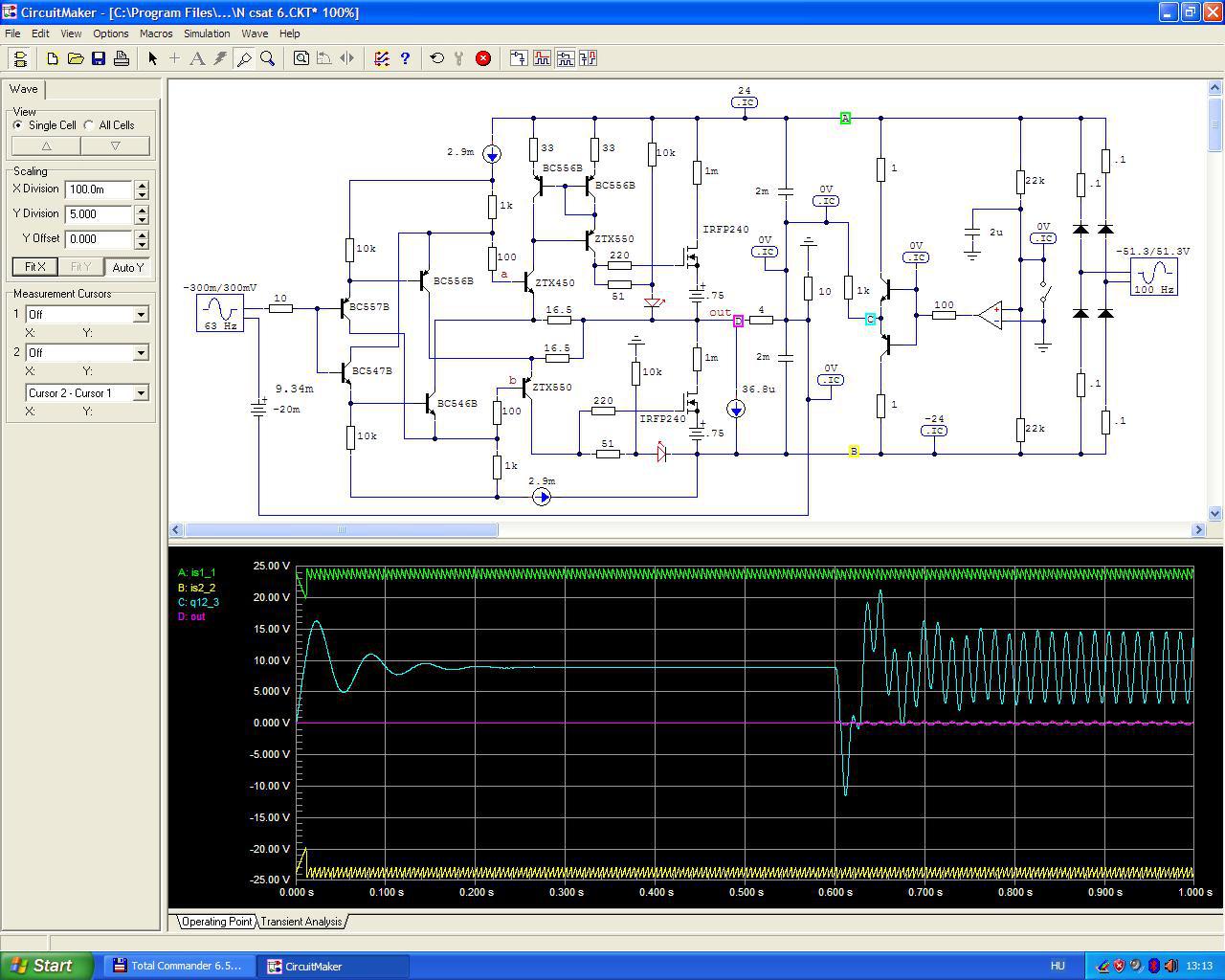Select the All Cells radio button
Screen dimensions: 1225x980
click(90, 125)
